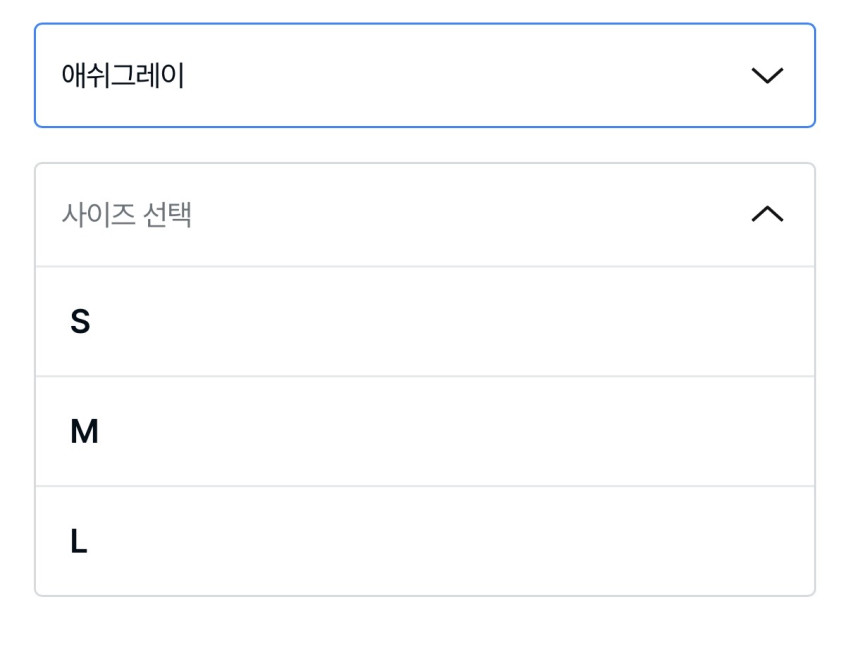Viewport: 850px width, 647px height.
Task: Expand color options using the down arrow
Action: point(767,76)
